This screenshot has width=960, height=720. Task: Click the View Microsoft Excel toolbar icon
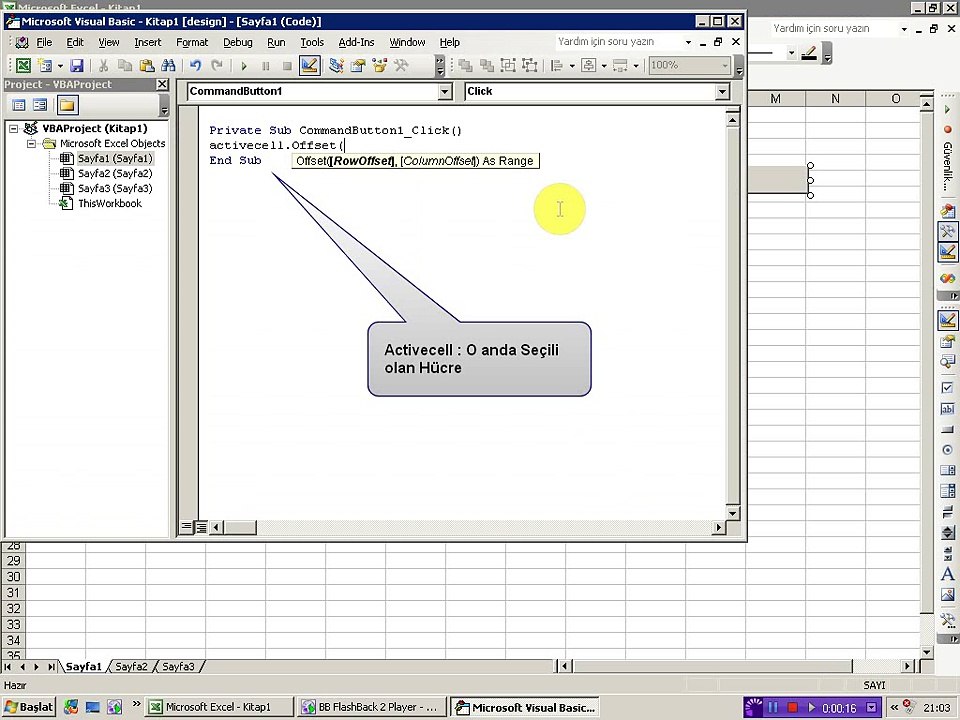(x=23, y=65)
